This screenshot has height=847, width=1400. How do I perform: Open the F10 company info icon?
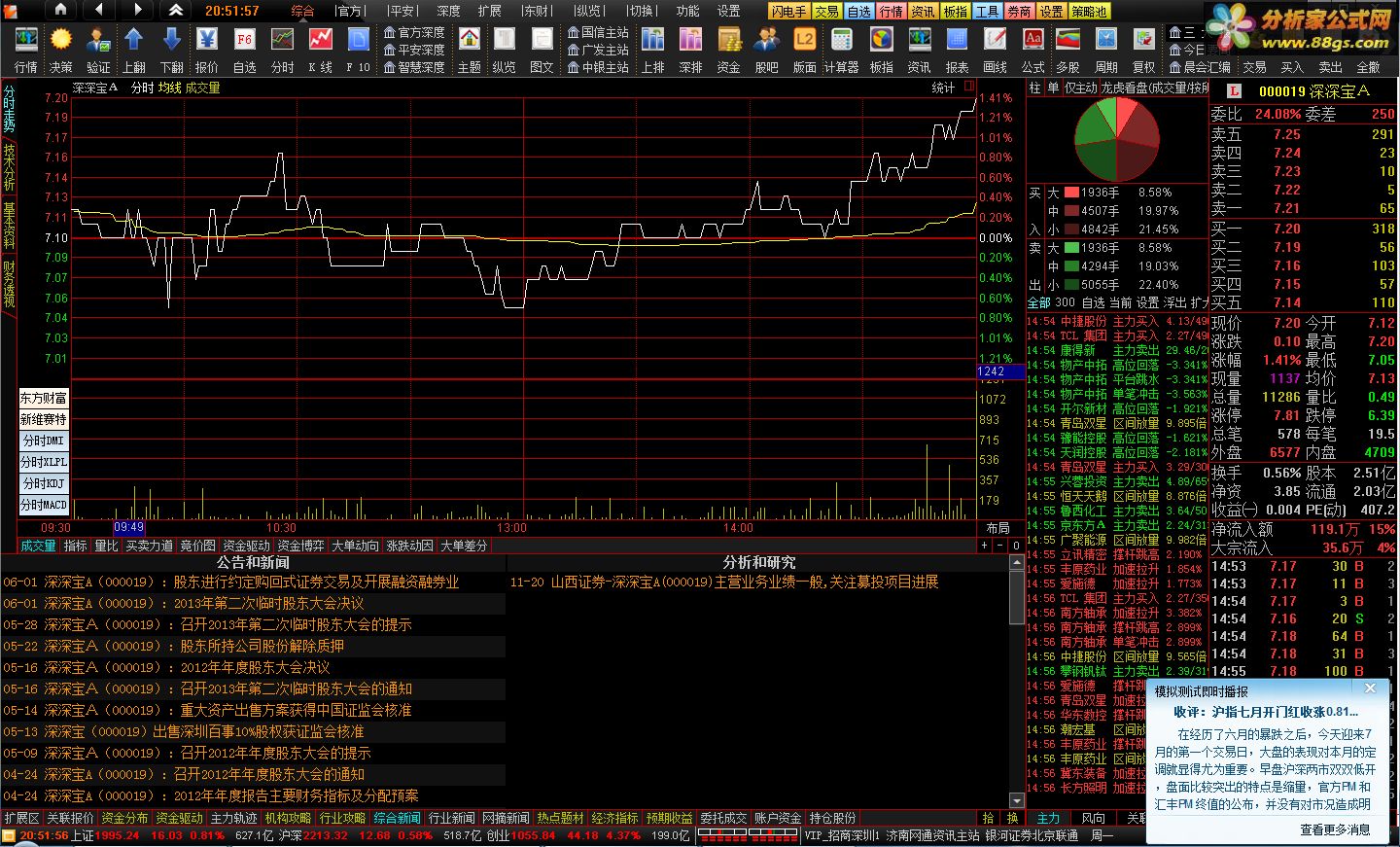click(358, 50)
